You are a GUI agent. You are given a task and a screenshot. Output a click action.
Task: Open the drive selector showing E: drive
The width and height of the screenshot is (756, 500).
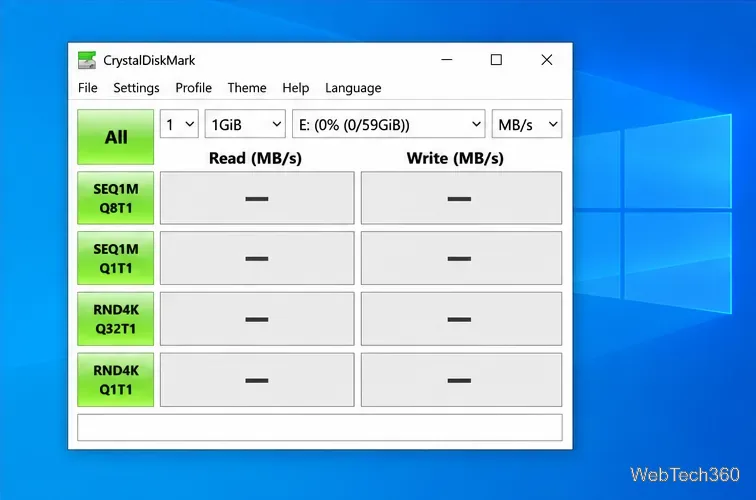pos(389,124)
